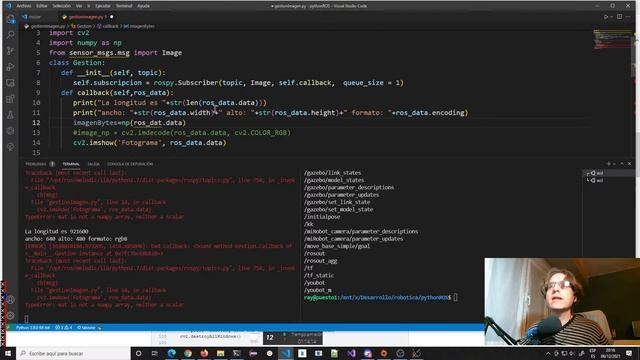Viewport: 640px width, 360px height.
Task: Open the notifications center icon
Action: [629, 353]
